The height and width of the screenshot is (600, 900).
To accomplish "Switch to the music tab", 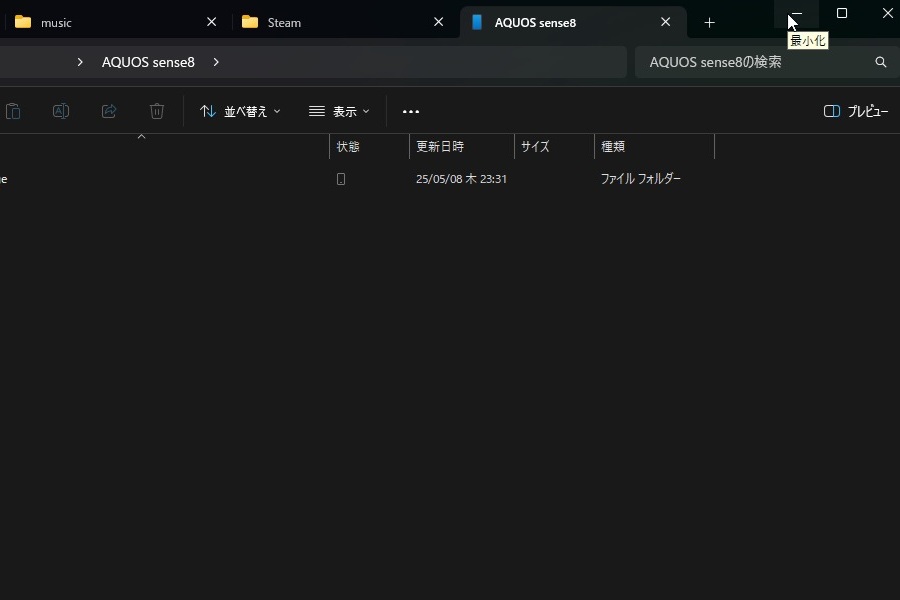I will pos(115,22).
